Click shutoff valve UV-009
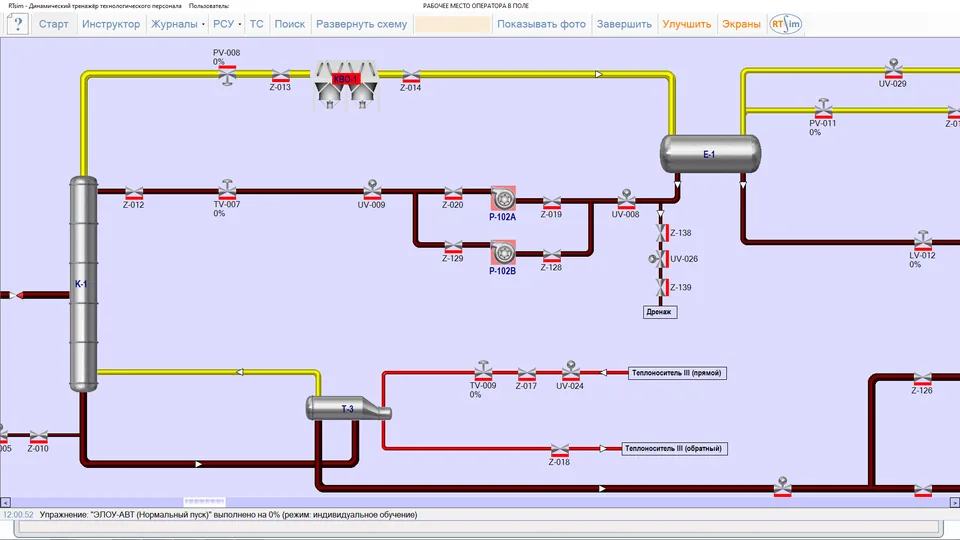Viewport: 960px width, 540px height. [x=372, y=190]
